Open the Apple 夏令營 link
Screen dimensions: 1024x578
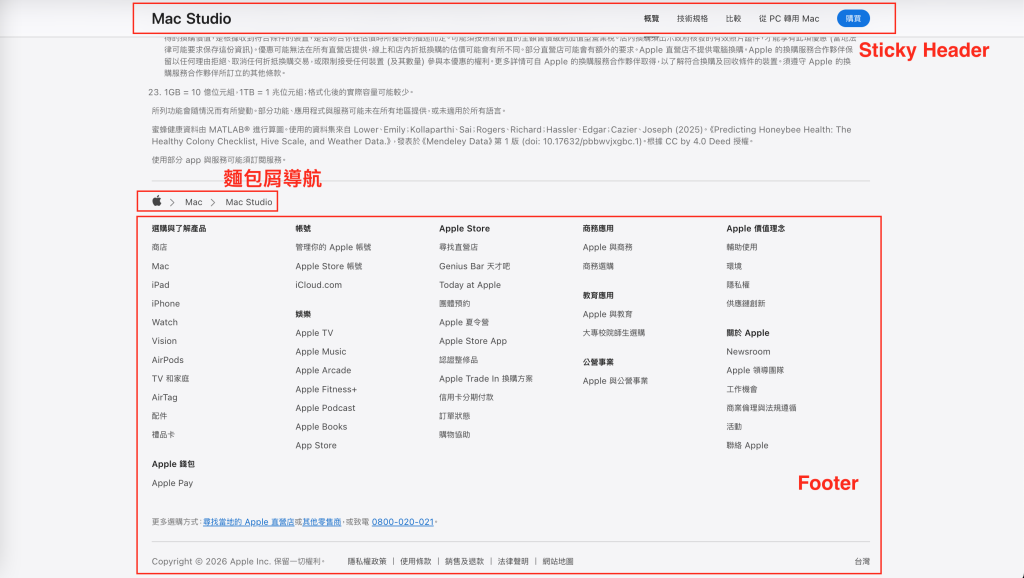point(464,322)
